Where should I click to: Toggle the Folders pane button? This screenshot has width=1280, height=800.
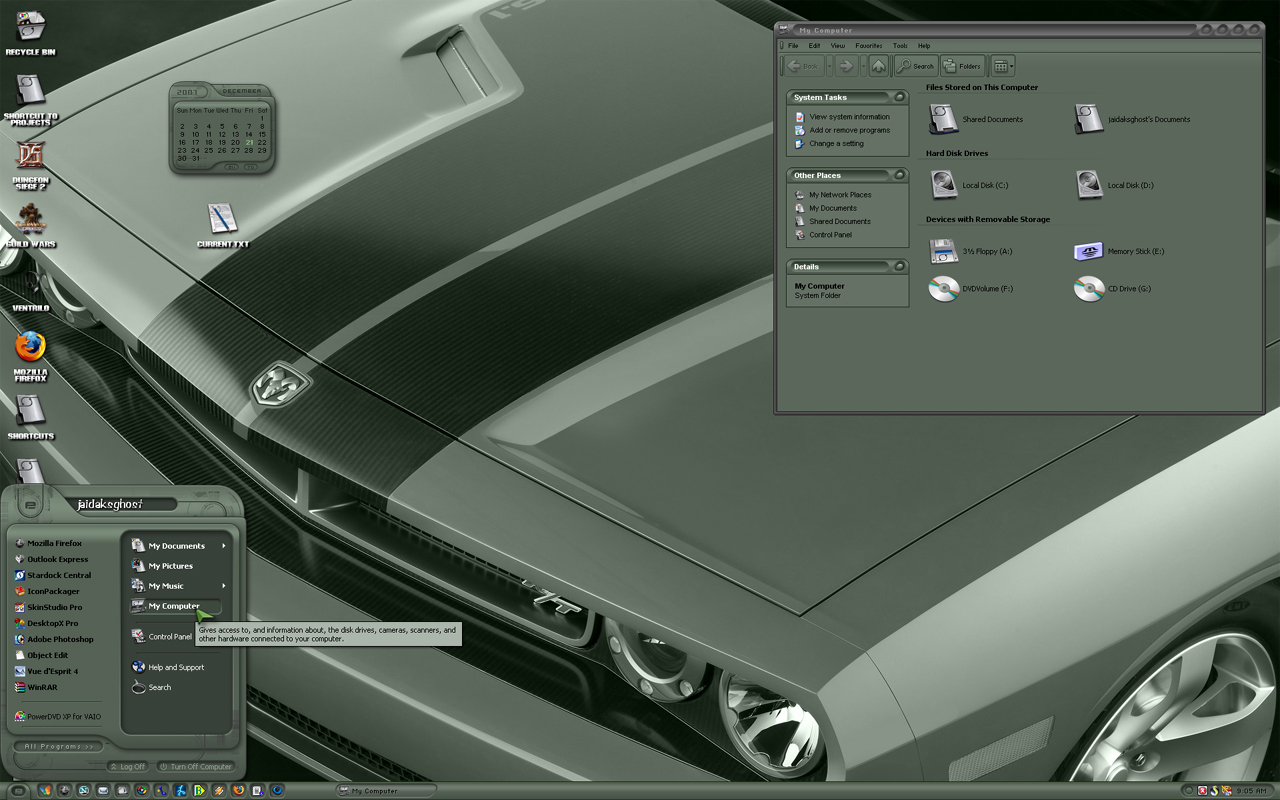tap(963, 66)
